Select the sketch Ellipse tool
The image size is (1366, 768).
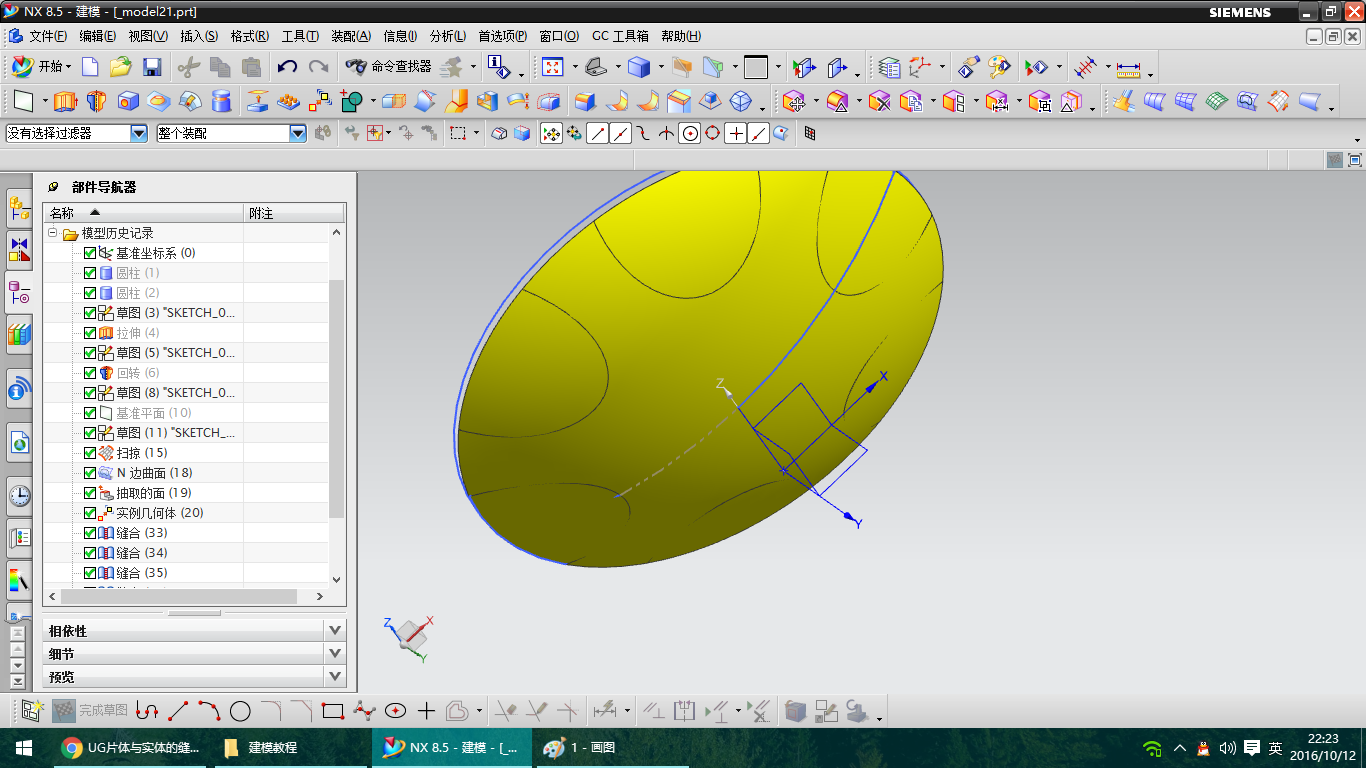click(x=395, y=711)
